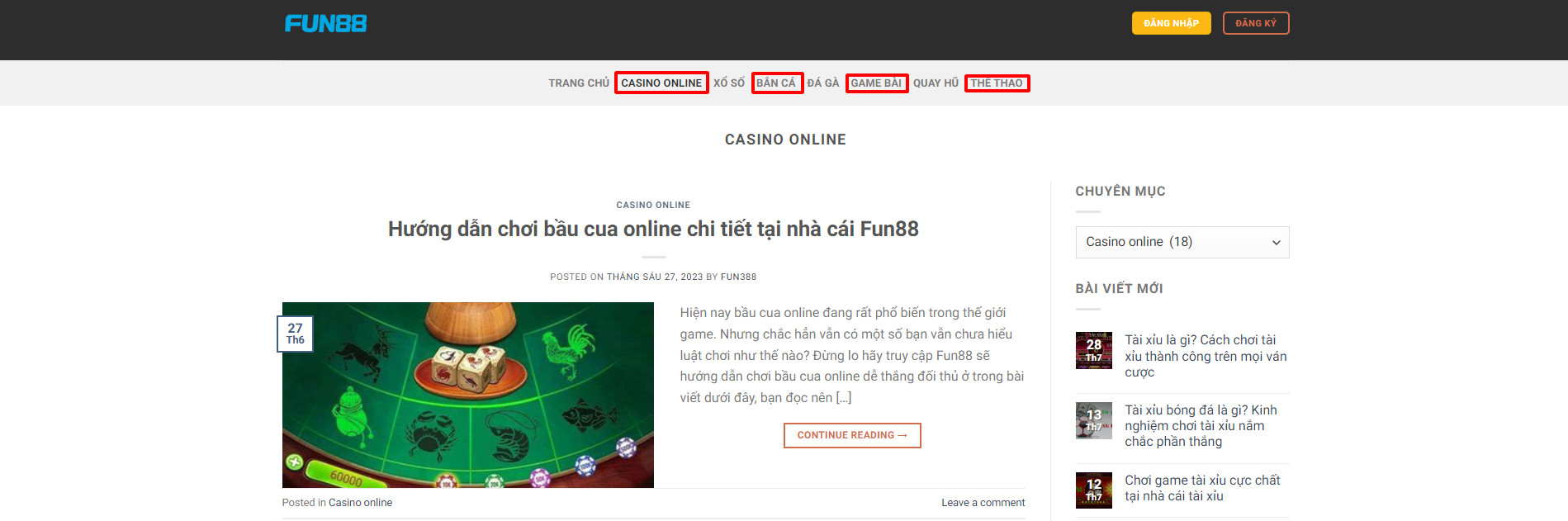The height and width of the screenshot is (521, 1568).
Task: Click the 27 Th6 date badge
Action: click(295, 334)
